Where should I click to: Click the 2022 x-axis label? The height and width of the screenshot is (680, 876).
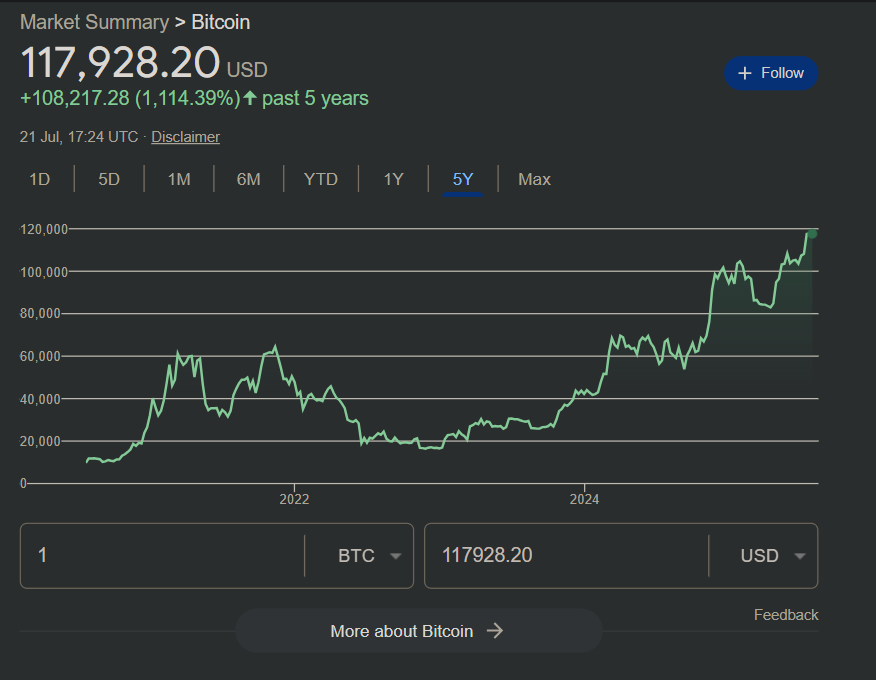pos(294,499)
